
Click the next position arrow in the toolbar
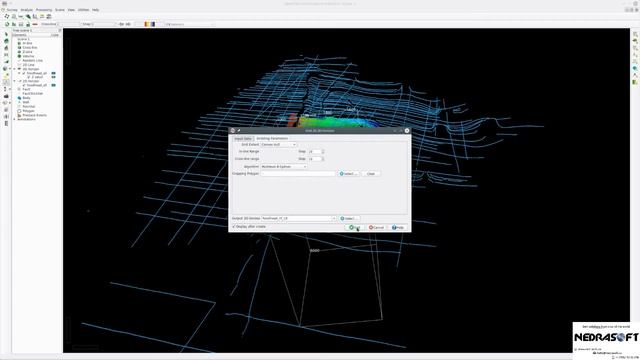click(128, 24)
